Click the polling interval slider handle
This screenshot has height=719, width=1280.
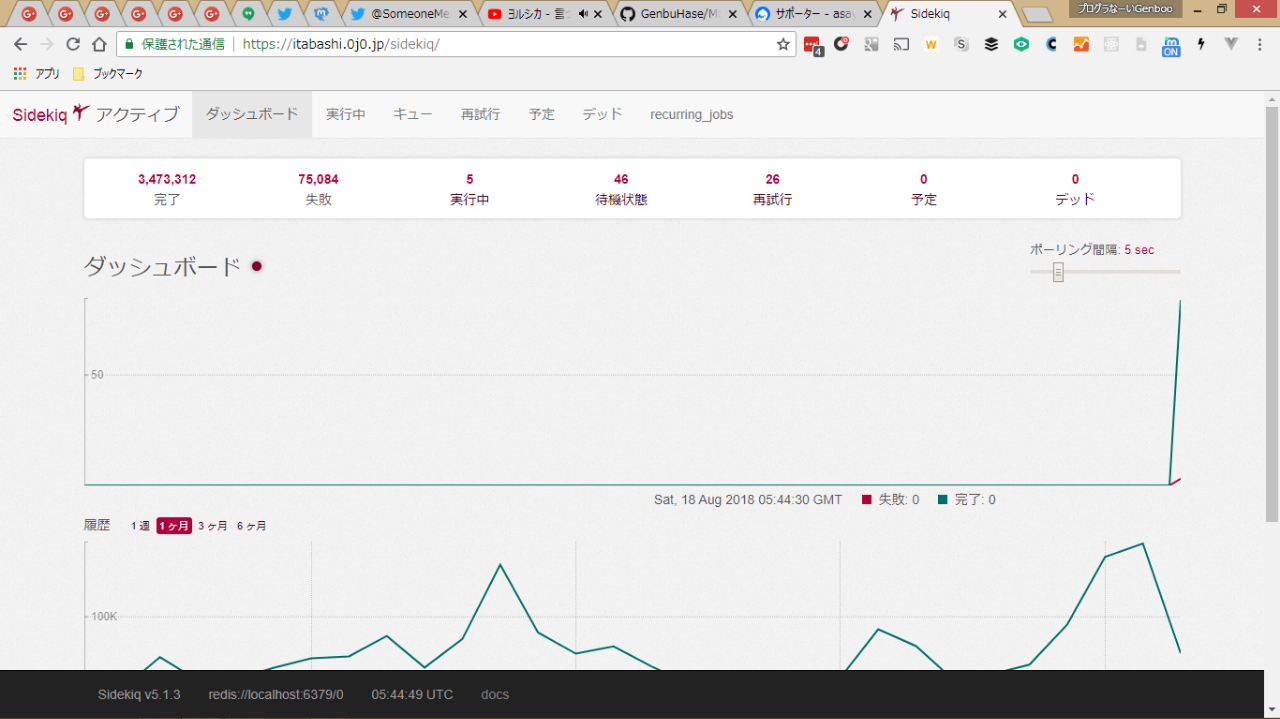pyautogui.click(x=1058, y=272)
